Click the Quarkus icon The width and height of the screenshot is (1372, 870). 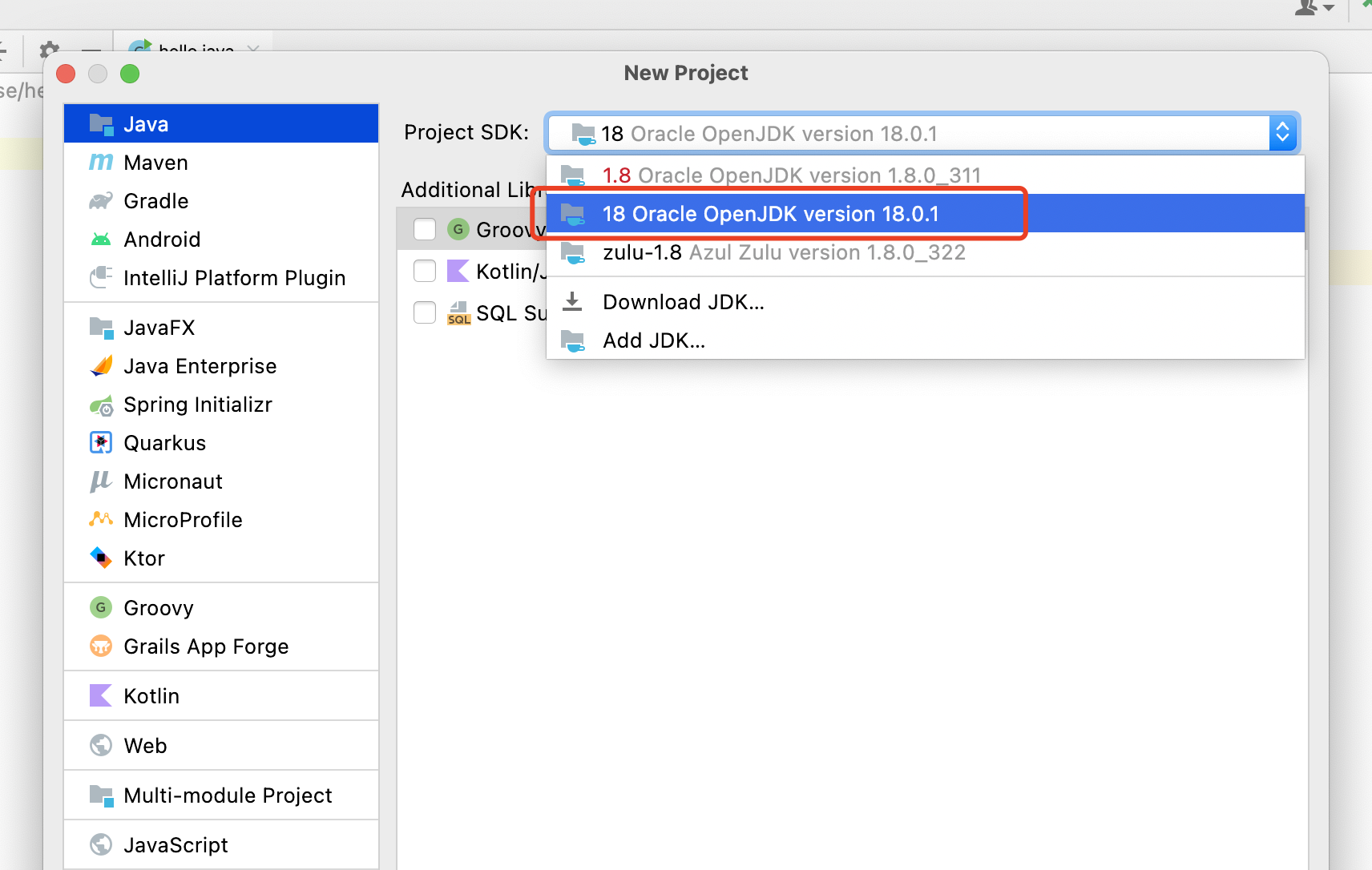point(101,443)
